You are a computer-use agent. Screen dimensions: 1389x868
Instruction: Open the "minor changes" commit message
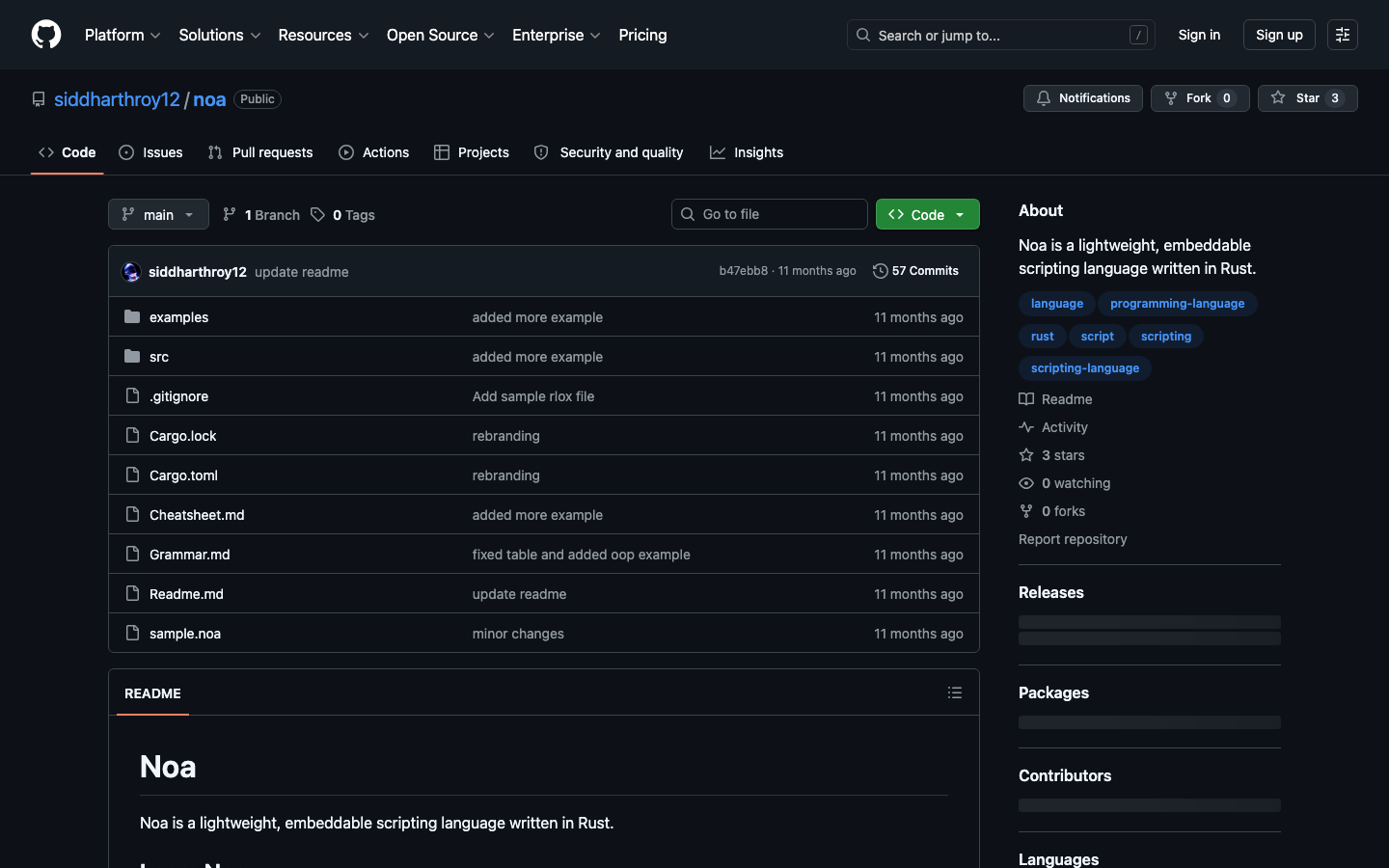pyautogui.click(x=518, y=634)
